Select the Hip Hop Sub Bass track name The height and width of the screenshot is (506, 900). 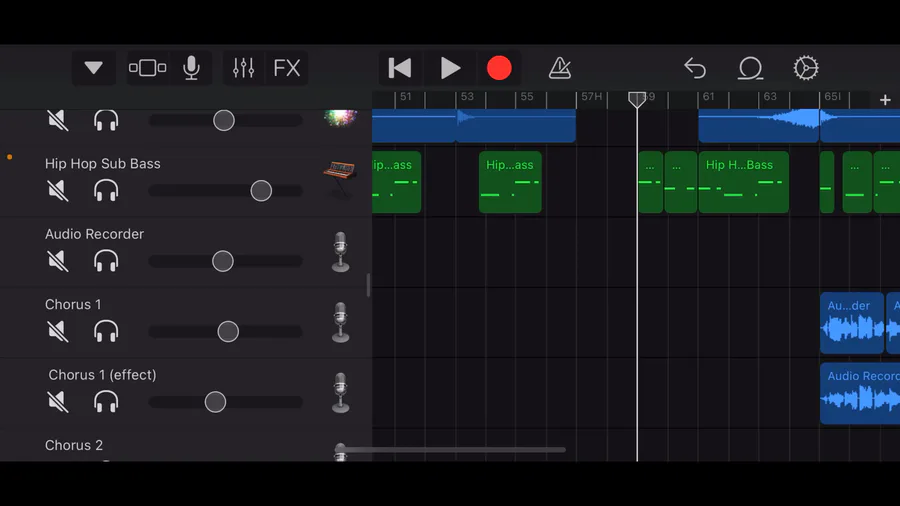coord(103,164)
